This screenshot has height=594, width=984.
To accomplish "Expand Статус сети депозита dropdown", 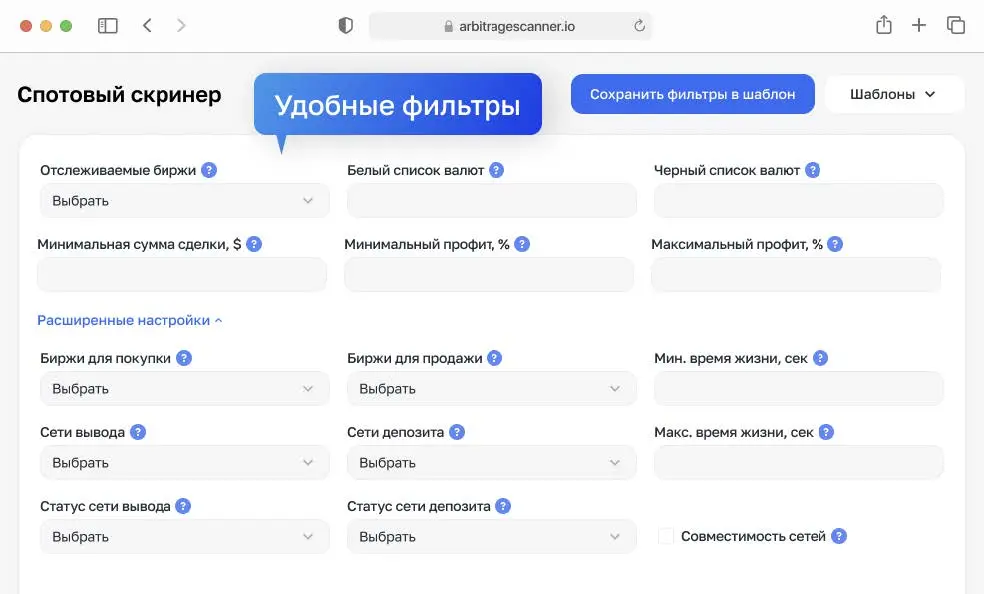I will point(491,537).
